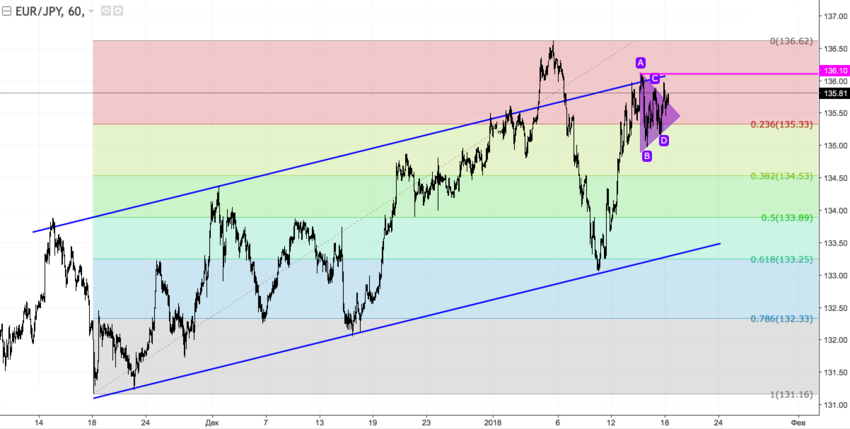The image size is (850, 429).
Task: Select triangle pattern point B label
Action: click(x=647, y=155)
